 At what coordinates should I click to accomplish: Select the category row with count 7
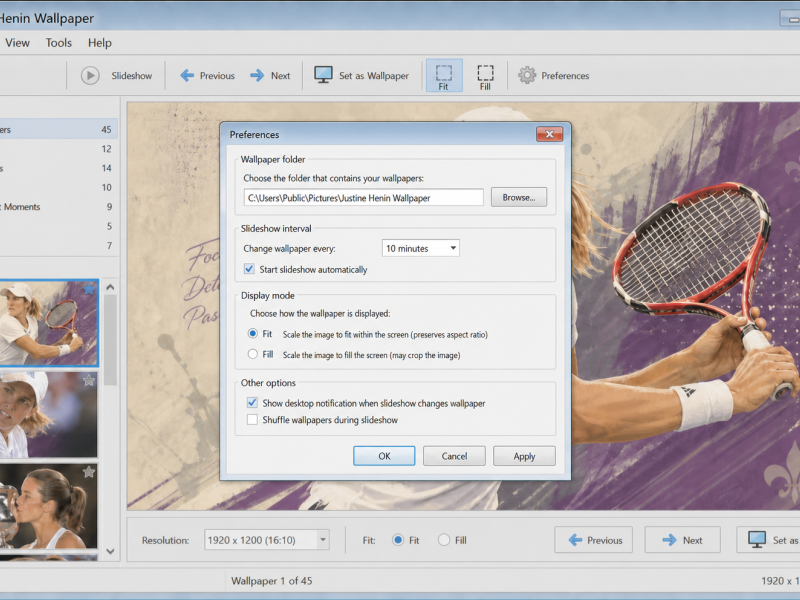[58, 245]
